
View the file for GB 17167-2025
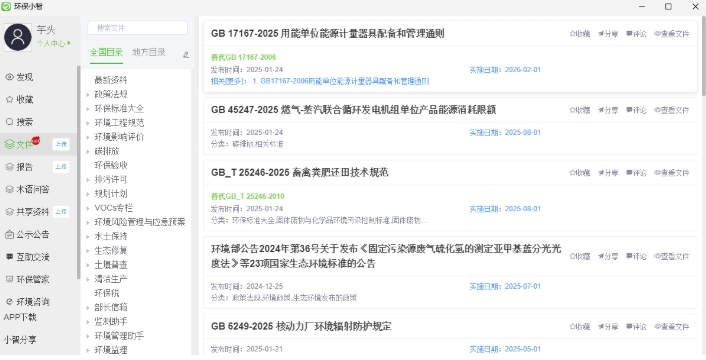[x=671, y=34]
